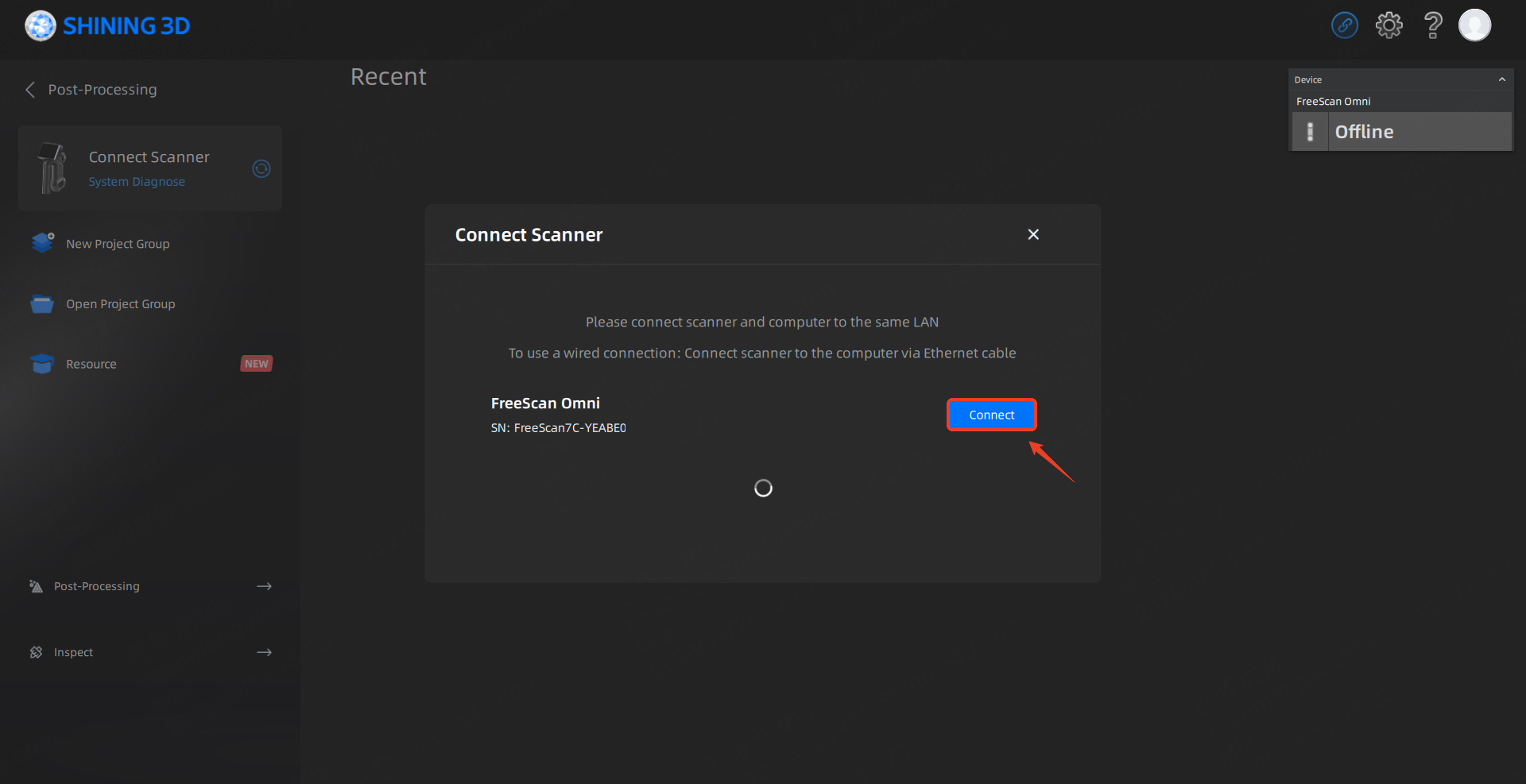This screenshot has height=784, width=1526.
Task: Click the Post-Processing icon at bottom sidebar
Action: pos(36,586)
